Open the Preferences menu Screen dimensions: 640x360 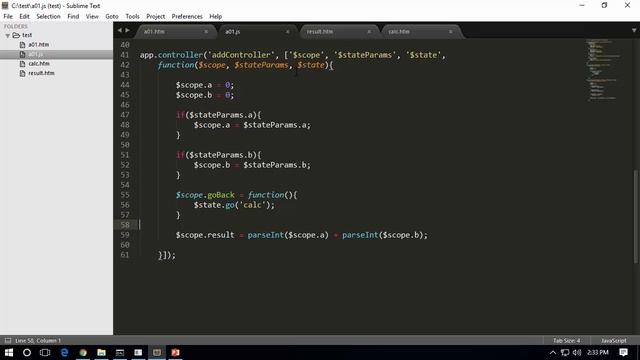pos(187,16)
